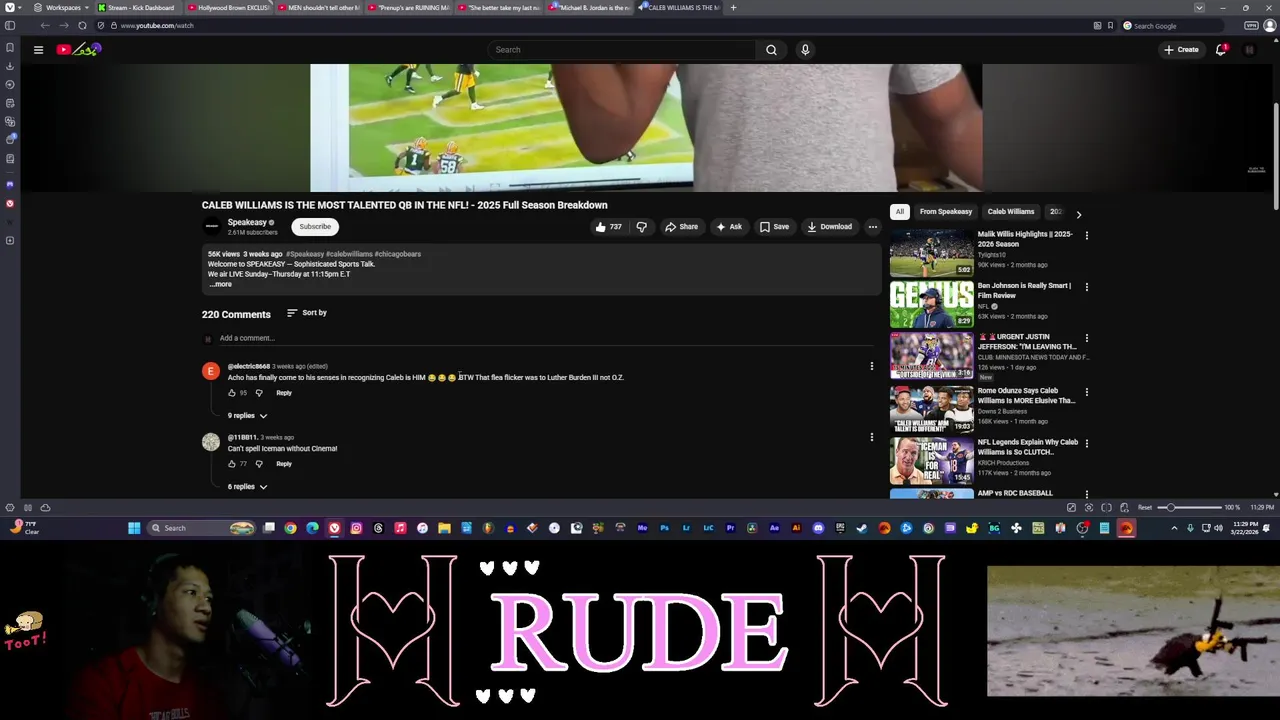Open options for Ben Johnson Film Review video
1280x720 pixels.
click(1086, 287)
